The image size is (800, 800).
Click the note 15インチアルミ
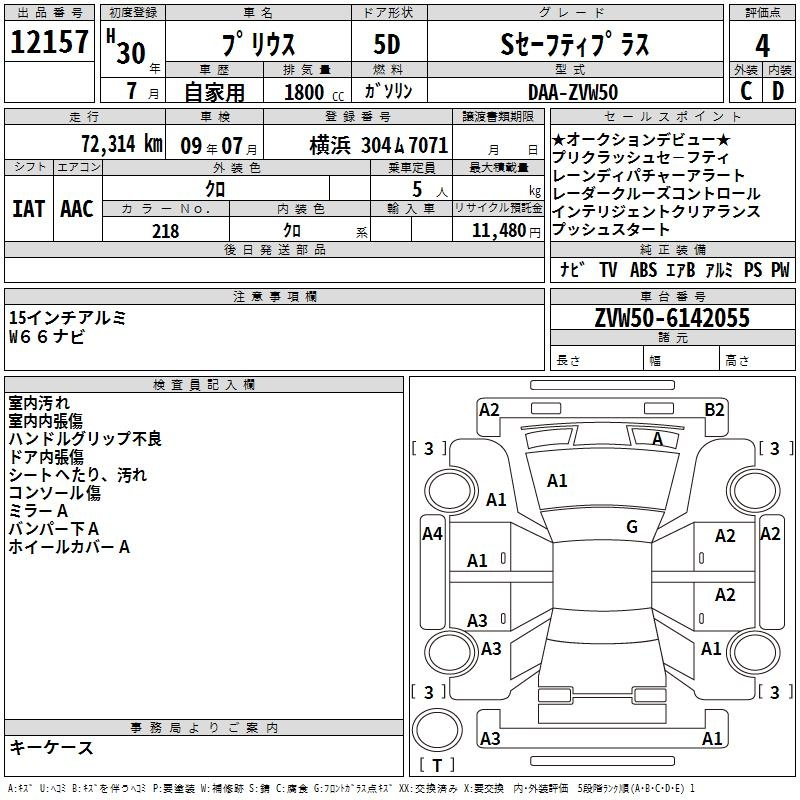67,318
